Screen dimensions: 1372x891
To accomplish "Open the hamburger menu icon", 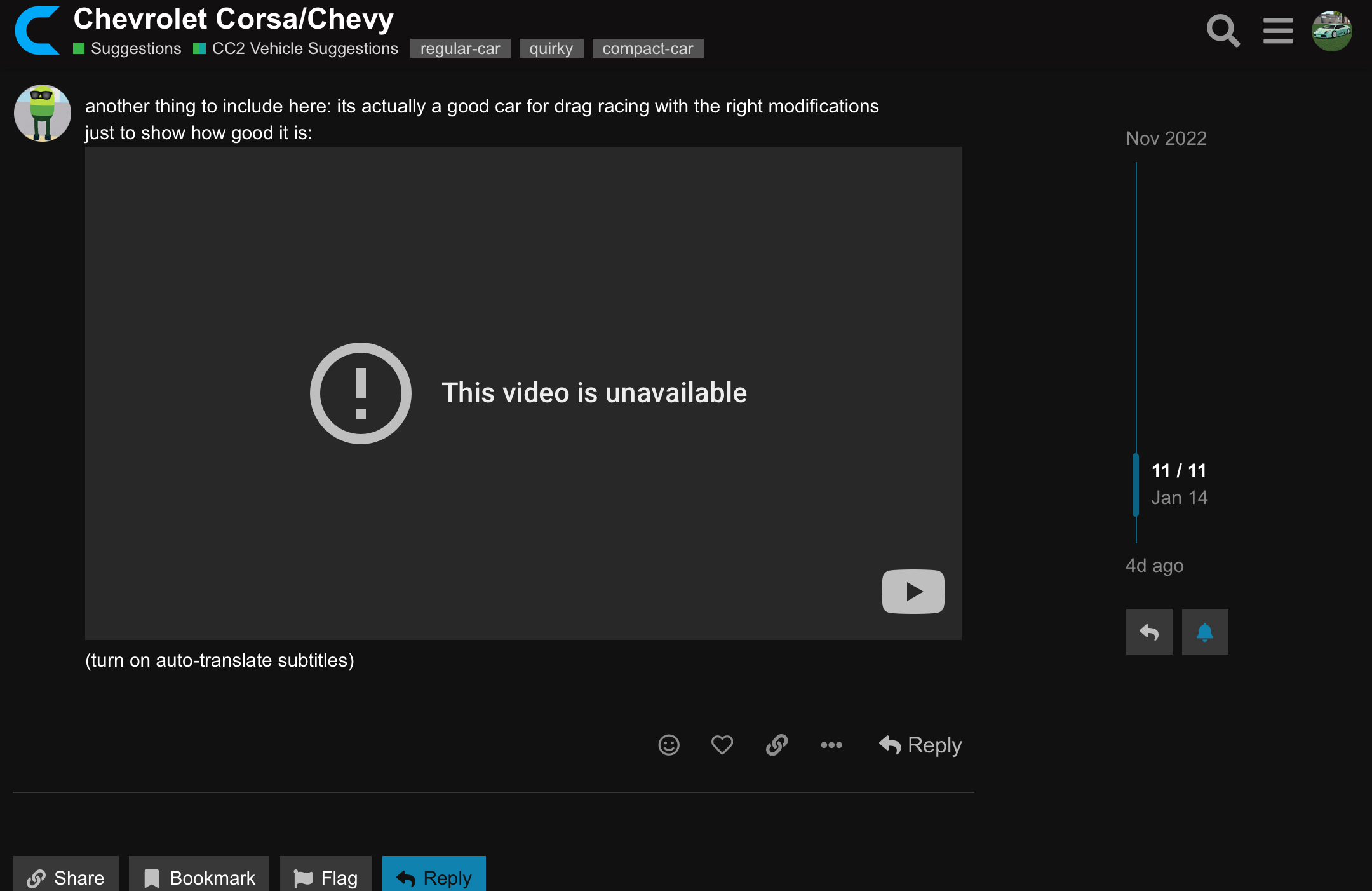I will coord(1277,31).
